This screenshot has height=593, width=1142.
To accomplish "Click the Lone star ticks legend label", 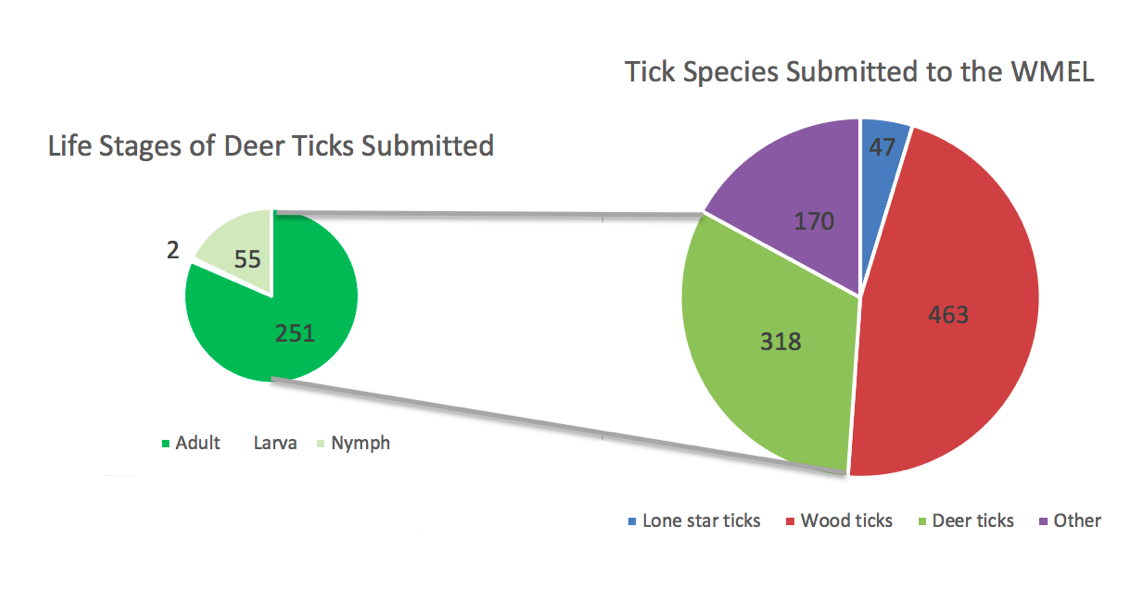I will pos(701,521).
